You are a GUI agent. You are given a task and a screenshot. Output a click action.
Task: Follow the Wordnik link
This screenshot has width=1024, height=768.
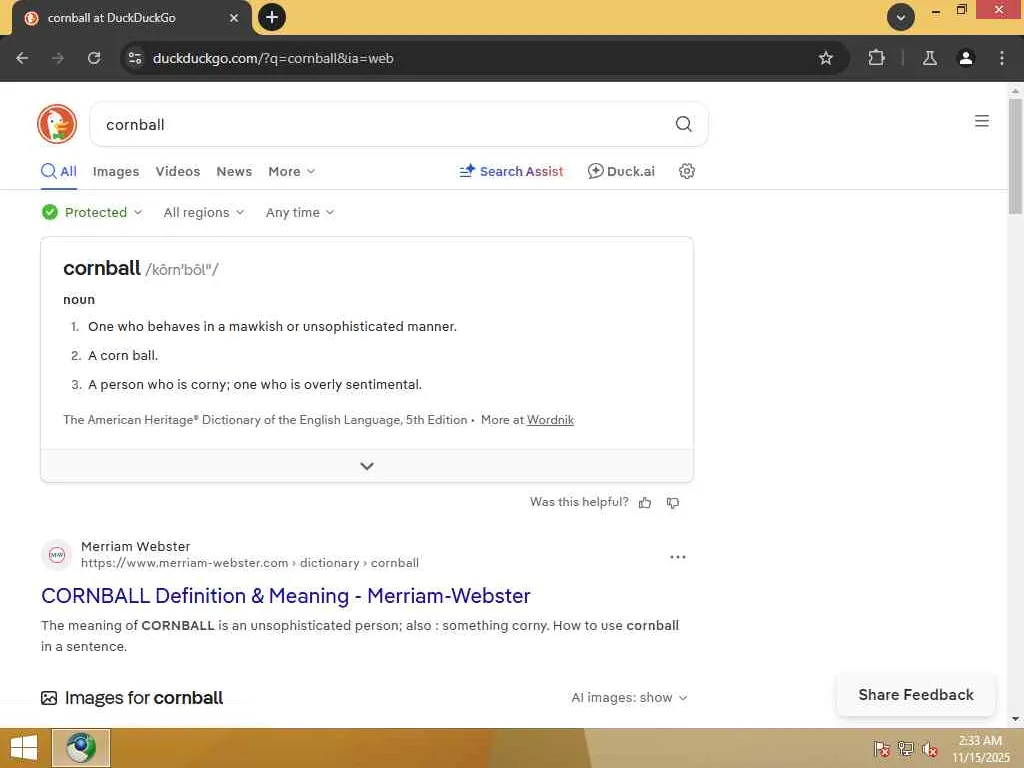[x=551, y=420]
